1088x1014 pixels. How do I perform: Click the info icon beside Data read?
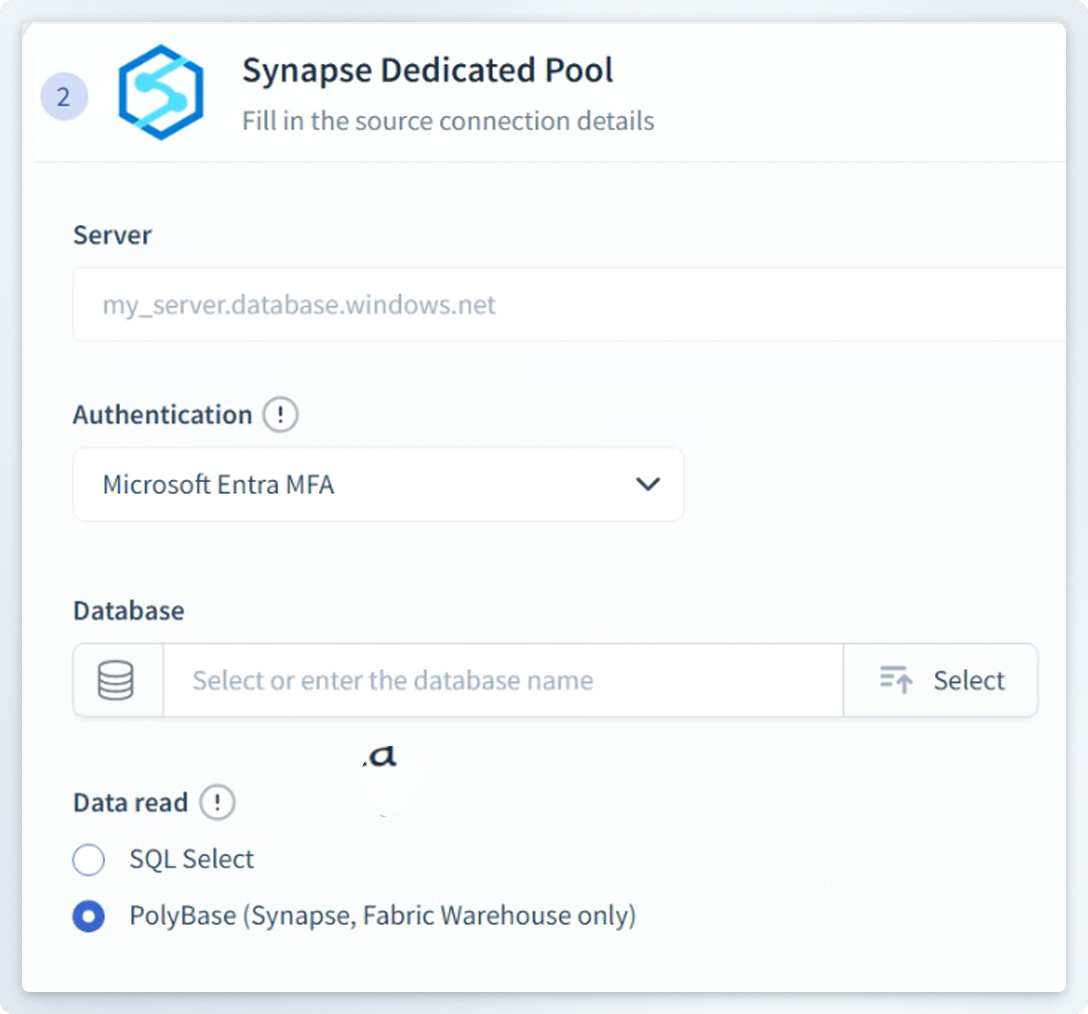click(x=217, y=802)
